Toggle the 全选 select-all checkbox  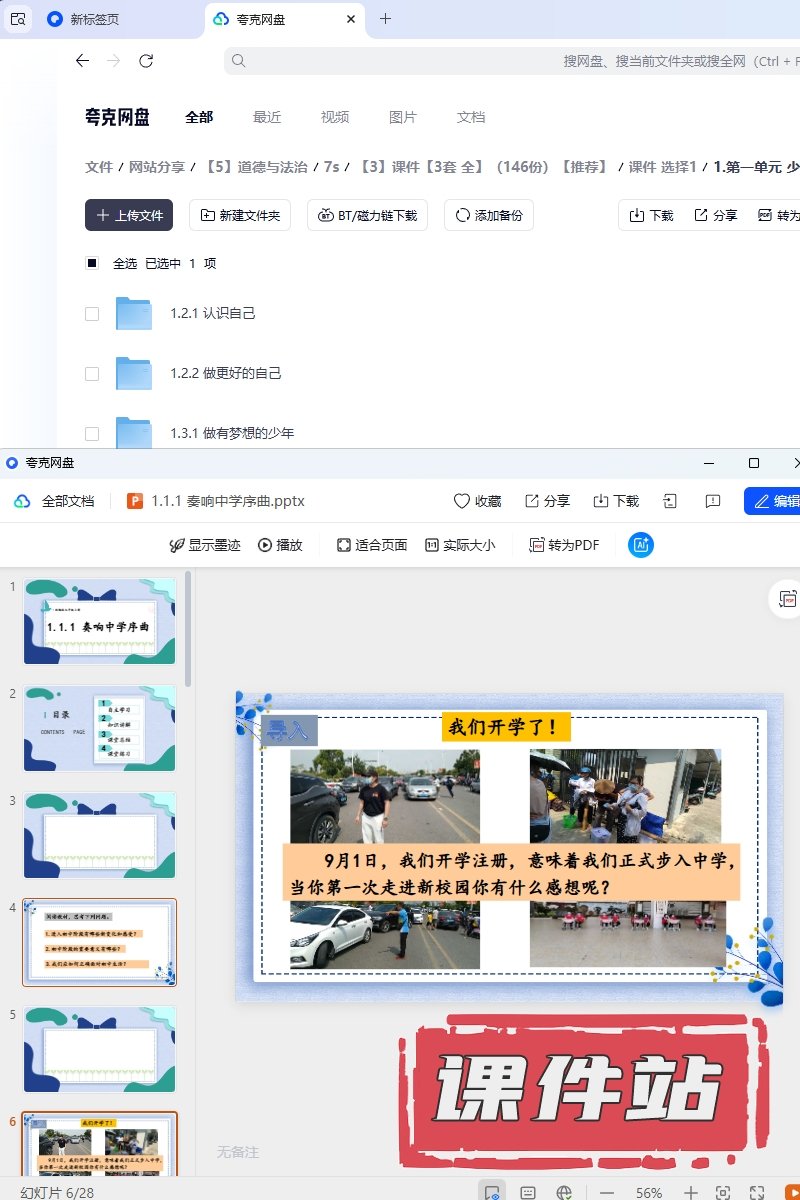tap(92, 263)
